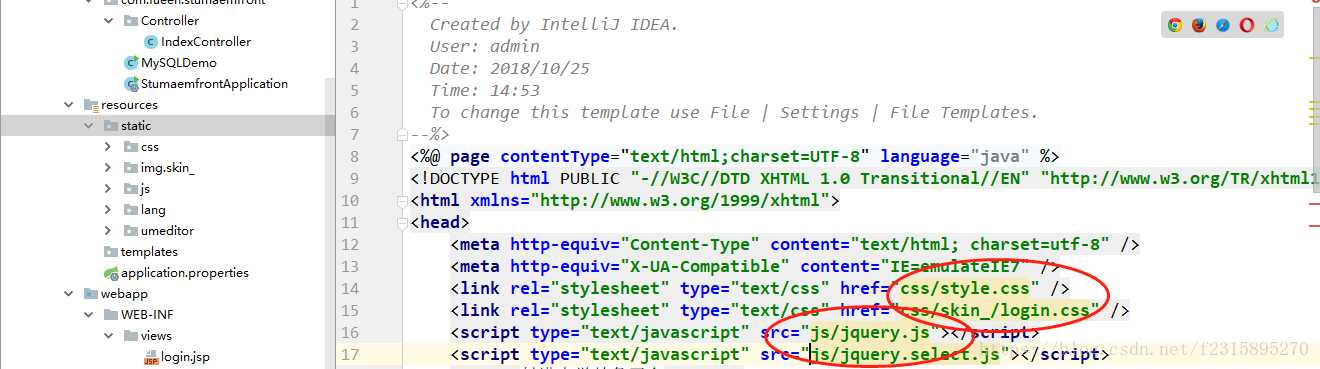Click the templates folder icon

[111, 252]
